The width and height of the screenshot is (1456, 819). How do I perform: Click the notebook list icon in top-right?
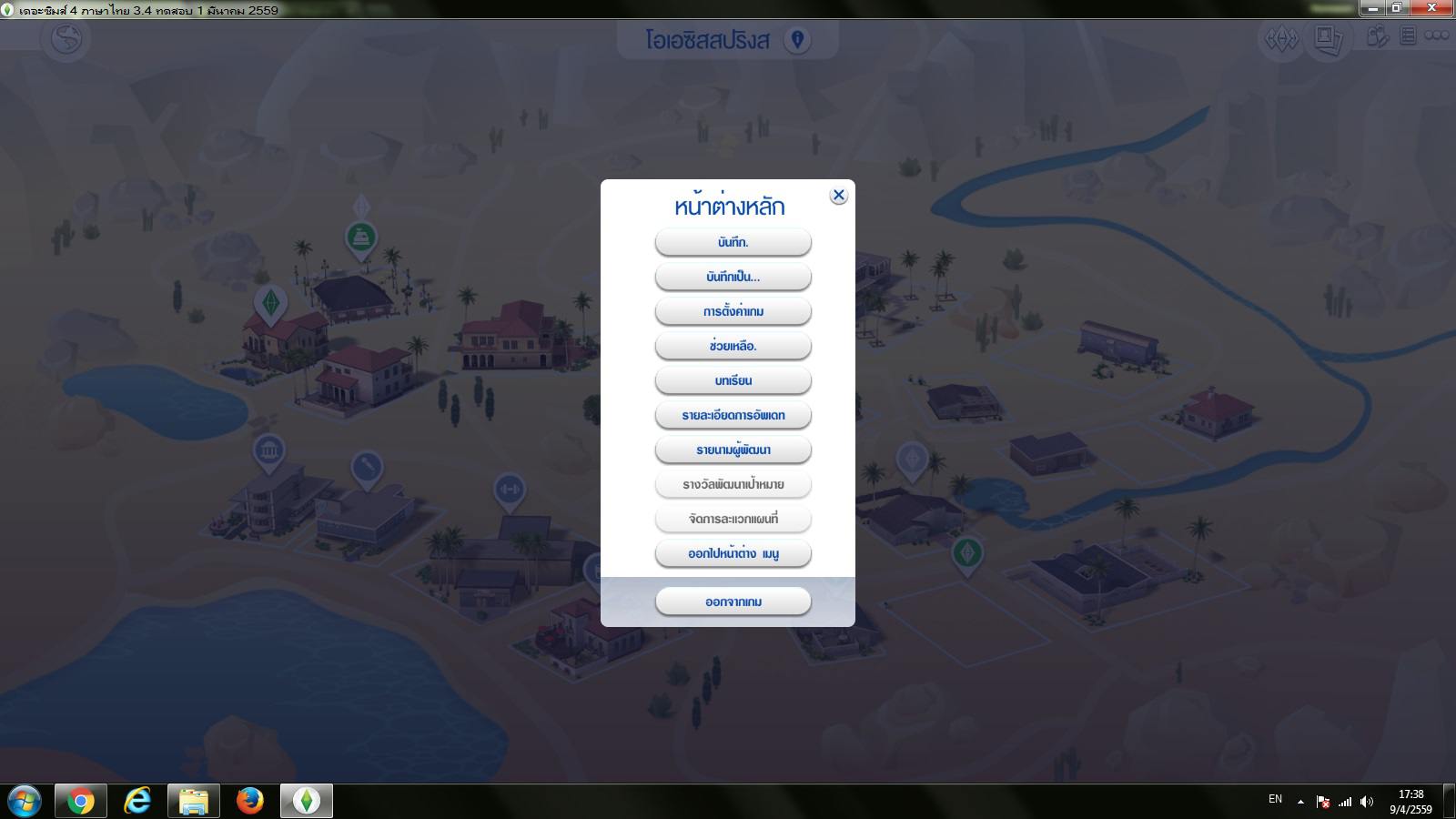(1408, 36)
